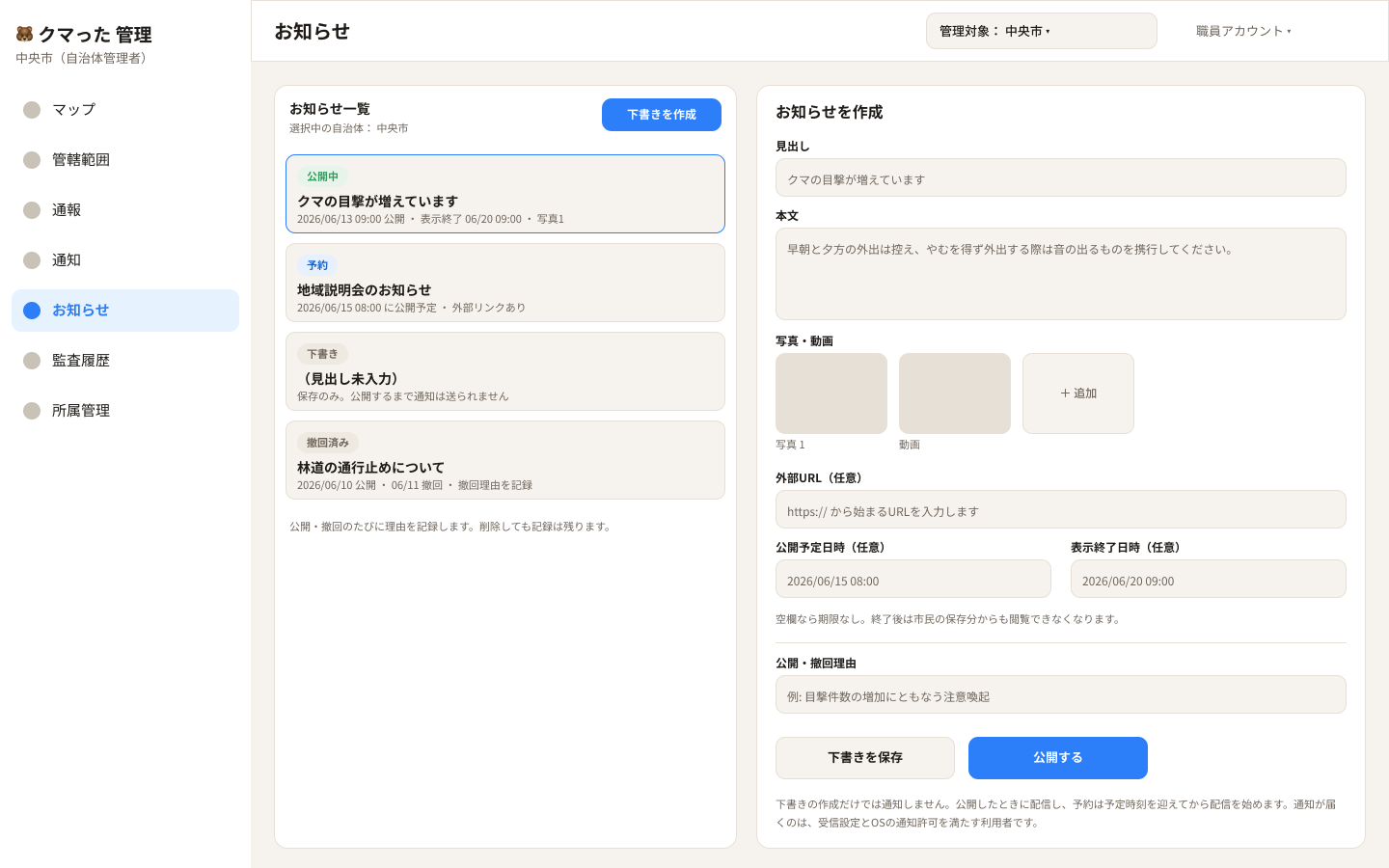The width and height of the screenshot is (1389, 868).
Task: Click the circle icon beside 管轄範囲
Action: pyautogui.click(x=32, y=160)
